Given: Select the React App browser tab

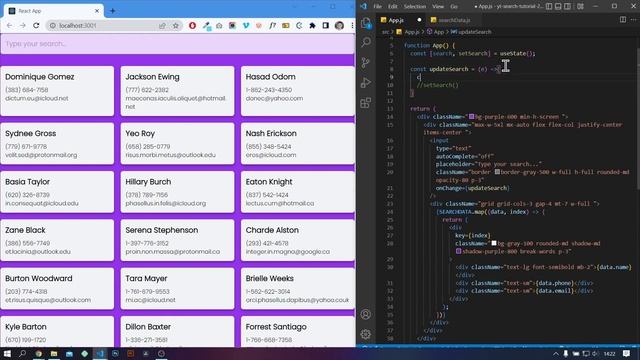Looking at the screenshot, I should point(53,11).
